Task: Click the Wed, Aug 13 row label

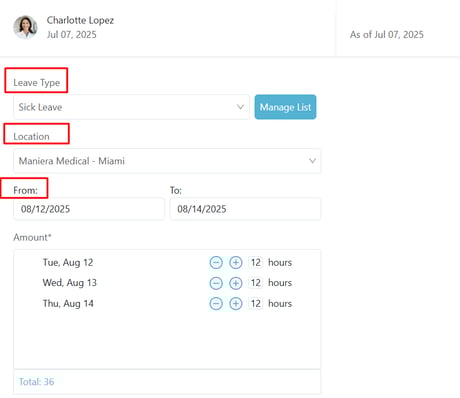Action: point(70,283)
